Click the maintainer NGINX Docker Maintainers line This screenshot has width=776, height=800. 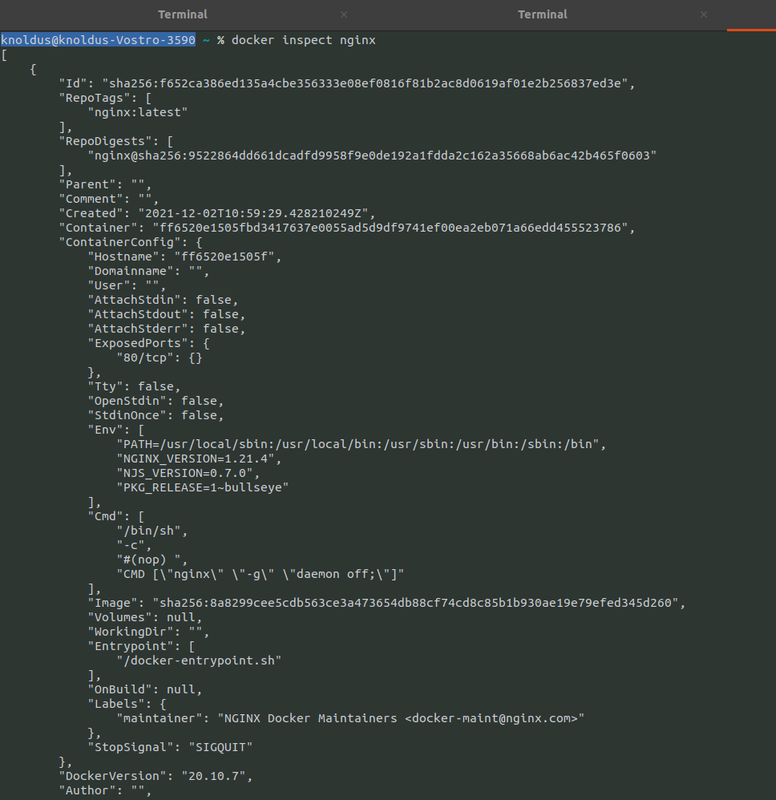[351, 718]
